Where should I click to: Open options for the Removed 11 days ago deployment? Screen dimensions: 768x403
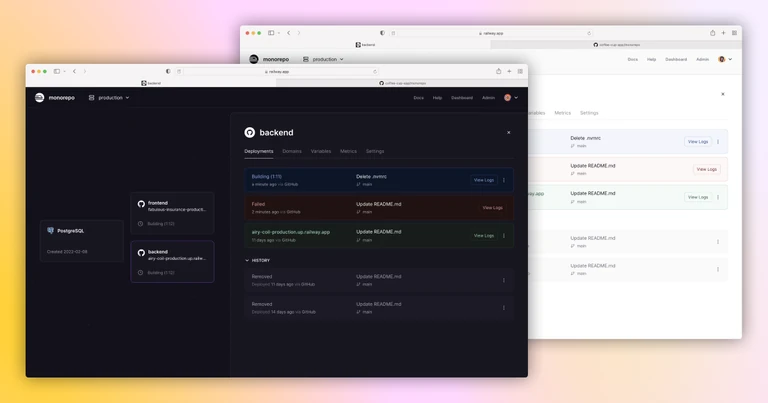tap(504, 280)
